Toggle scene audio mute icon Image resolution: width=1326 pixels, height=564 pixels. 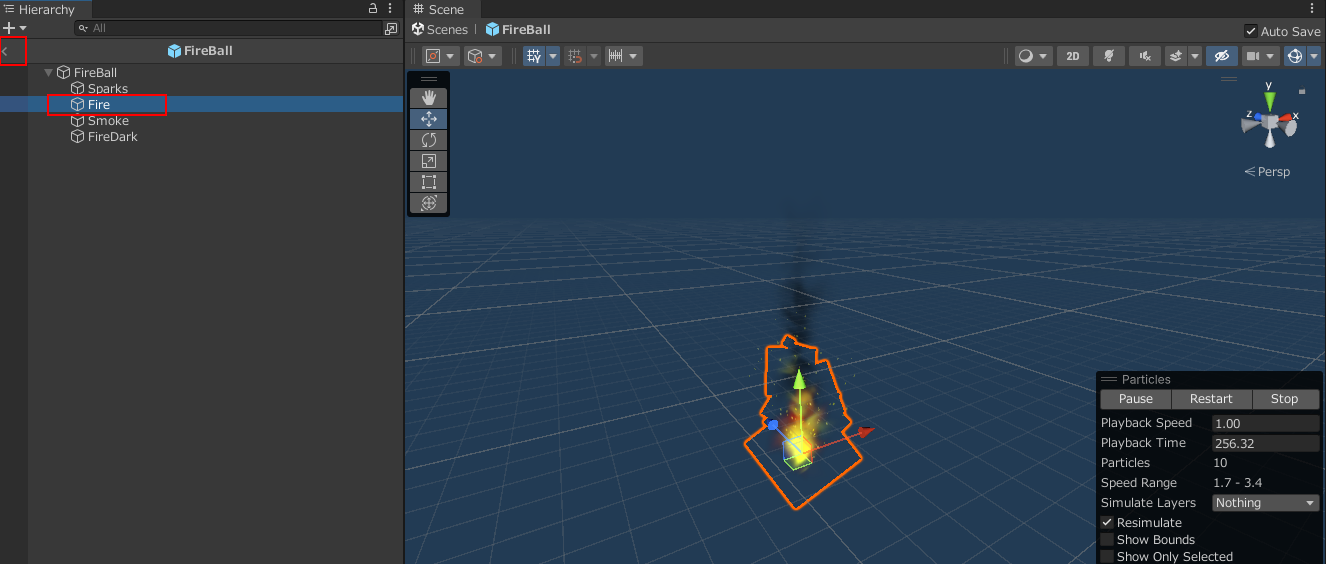click(1144, 57)
